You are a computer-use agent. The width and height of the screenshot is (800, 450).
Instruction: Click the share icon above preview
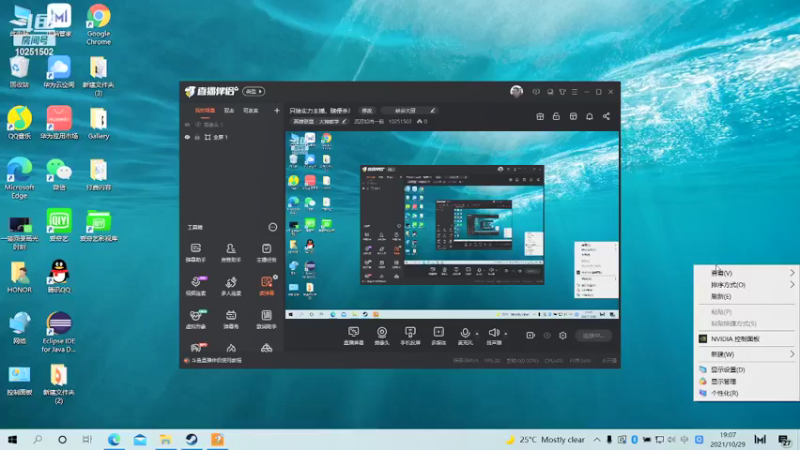pyautogui.click(x=606, y=116)
